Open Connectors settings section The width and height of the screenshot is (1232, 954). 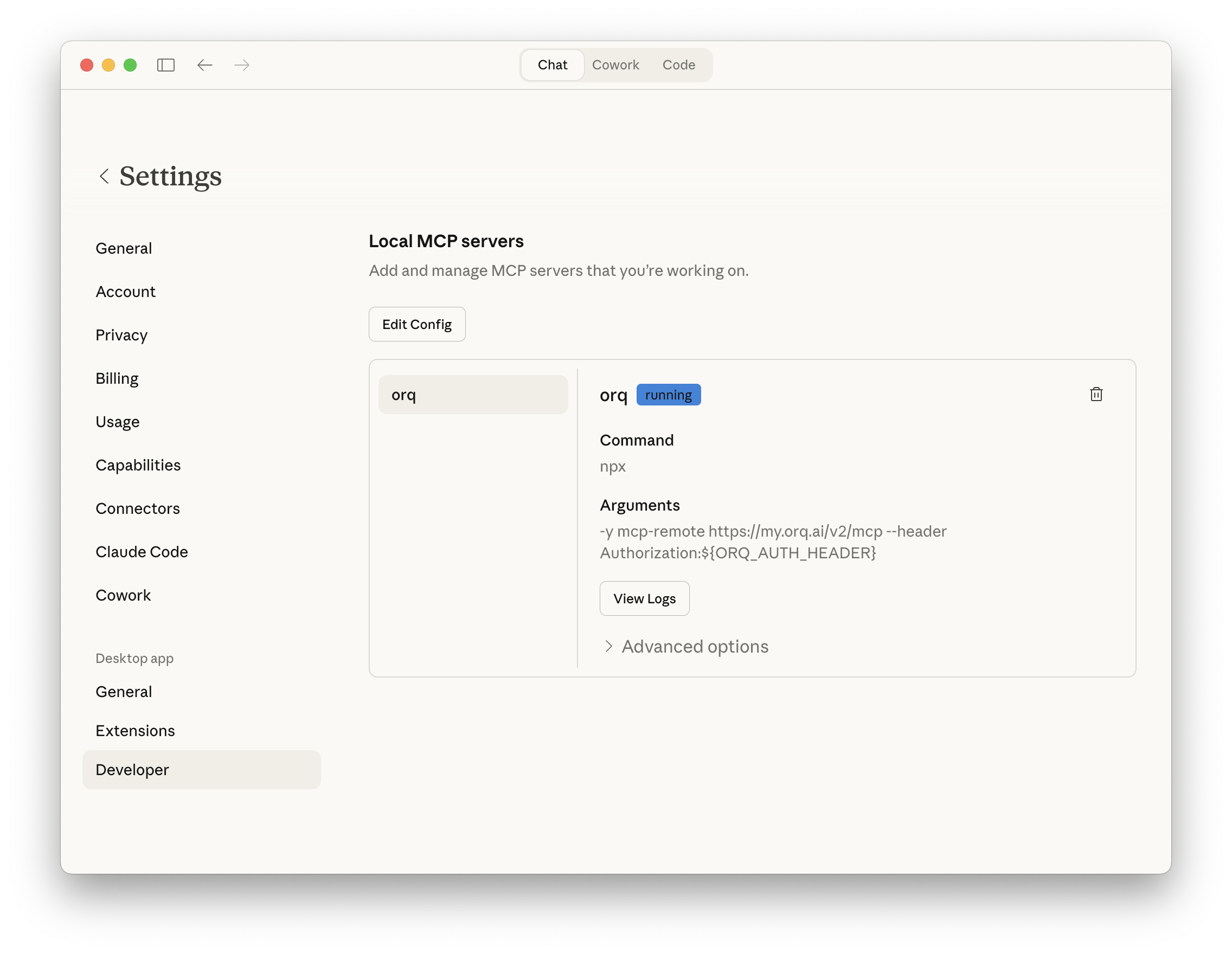pyautogui.click(x=138, y=508)
